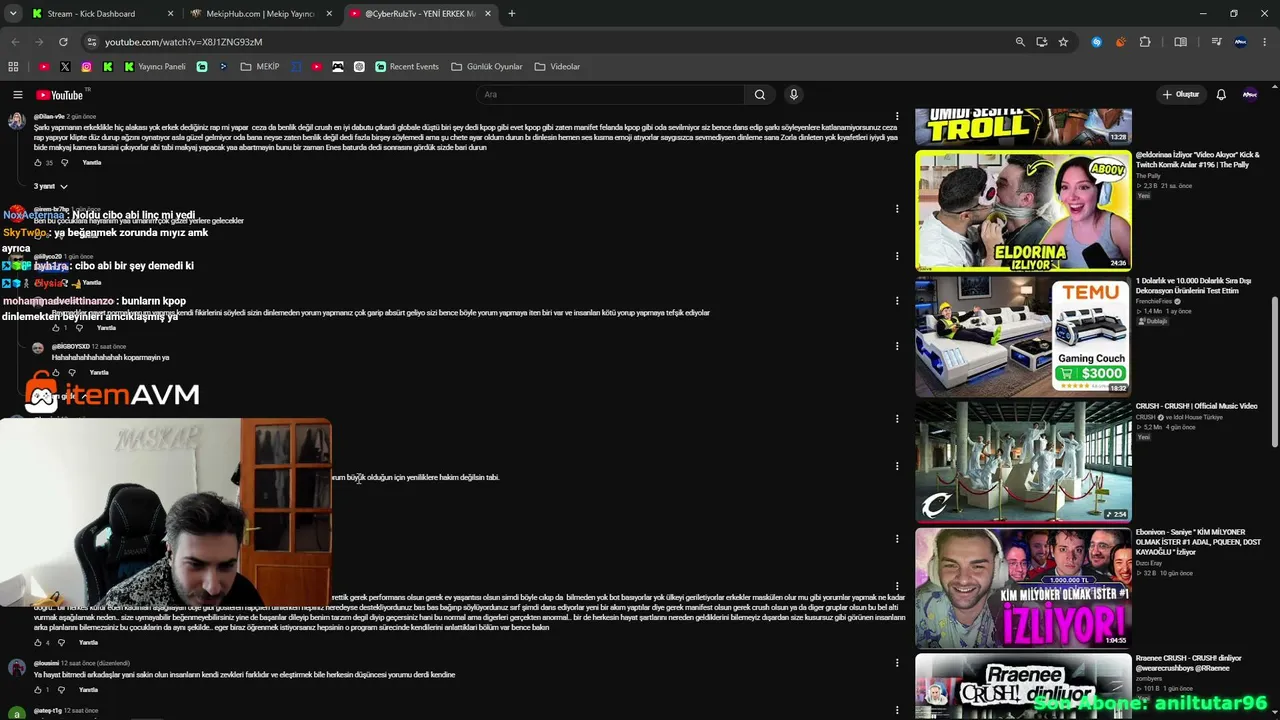This screenshot has width=1280, height=720.
Task: Click the page vertical scrollbar
Action: (x=1276, y=373)
